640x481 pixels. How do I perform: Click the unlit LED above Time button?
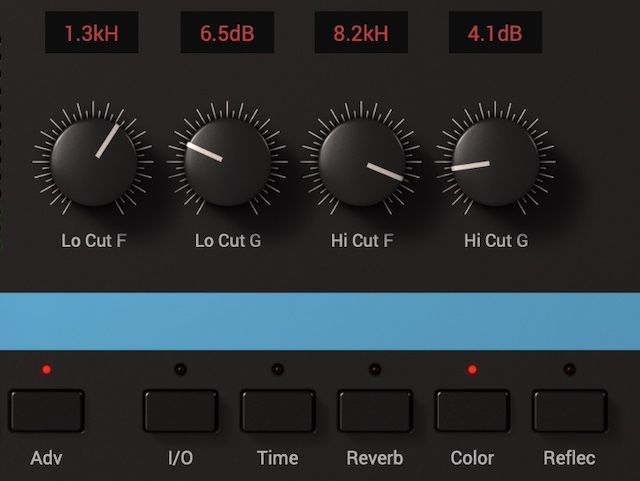[277, 370]
